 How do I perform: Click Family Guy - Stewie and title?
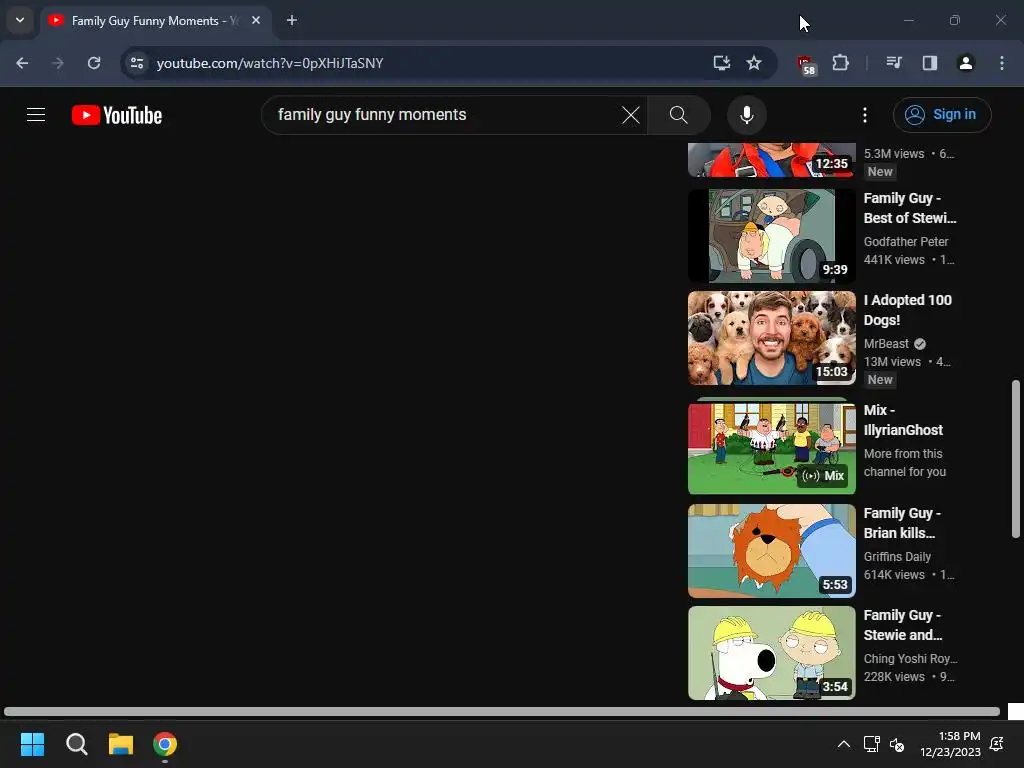point(903,625)
